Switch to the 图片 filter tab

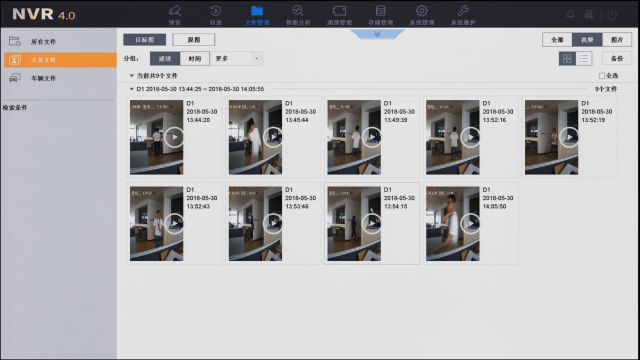(617, 40)
